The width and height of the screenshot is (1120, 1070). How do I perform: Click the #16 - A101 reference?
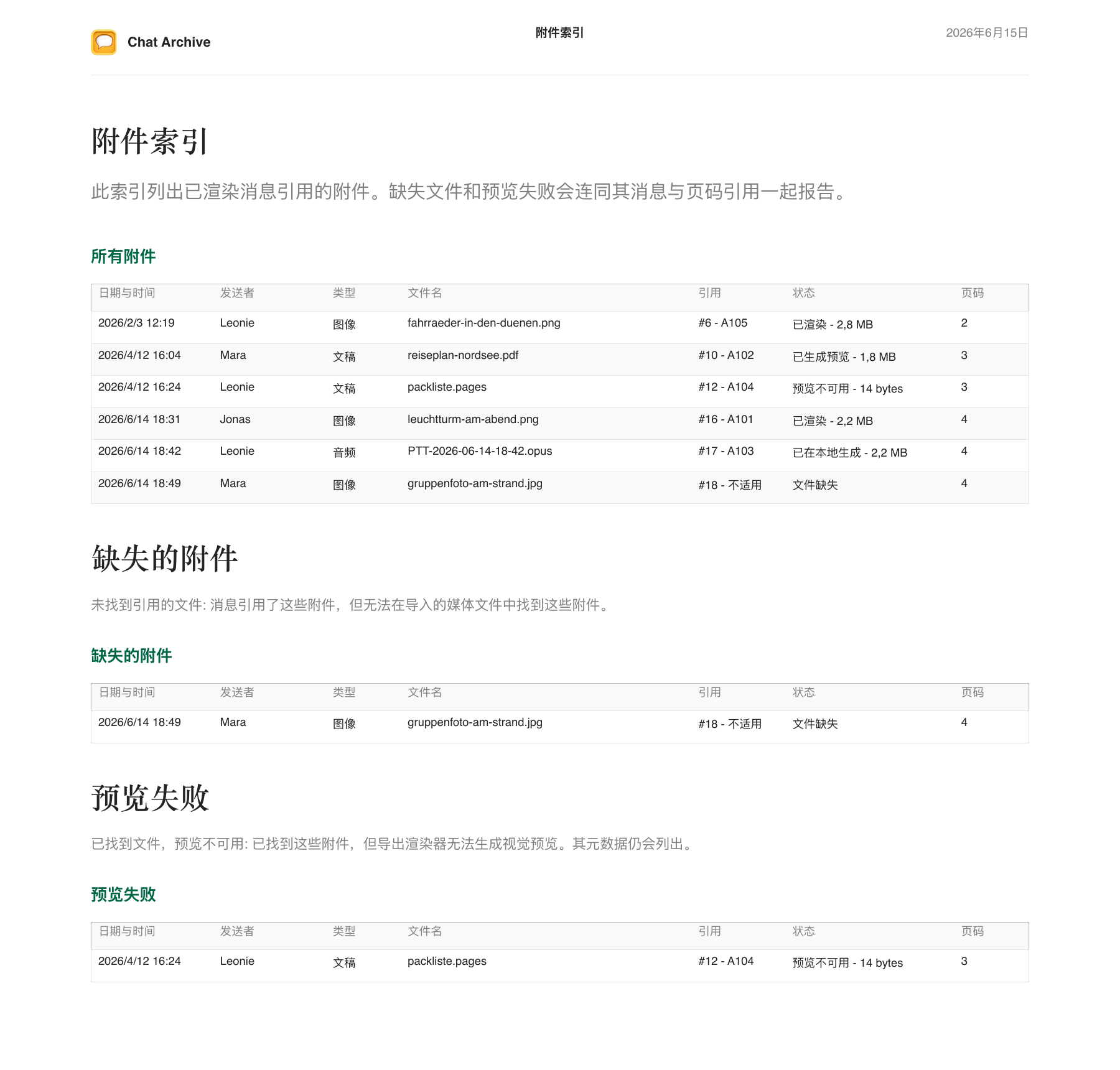[726, 420]
